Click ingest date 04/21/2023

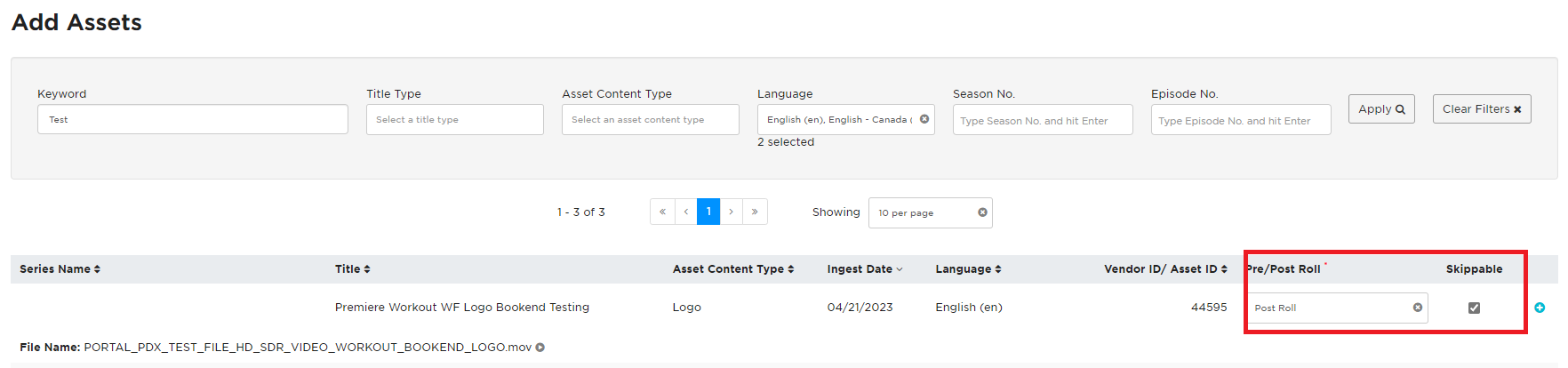860,308
